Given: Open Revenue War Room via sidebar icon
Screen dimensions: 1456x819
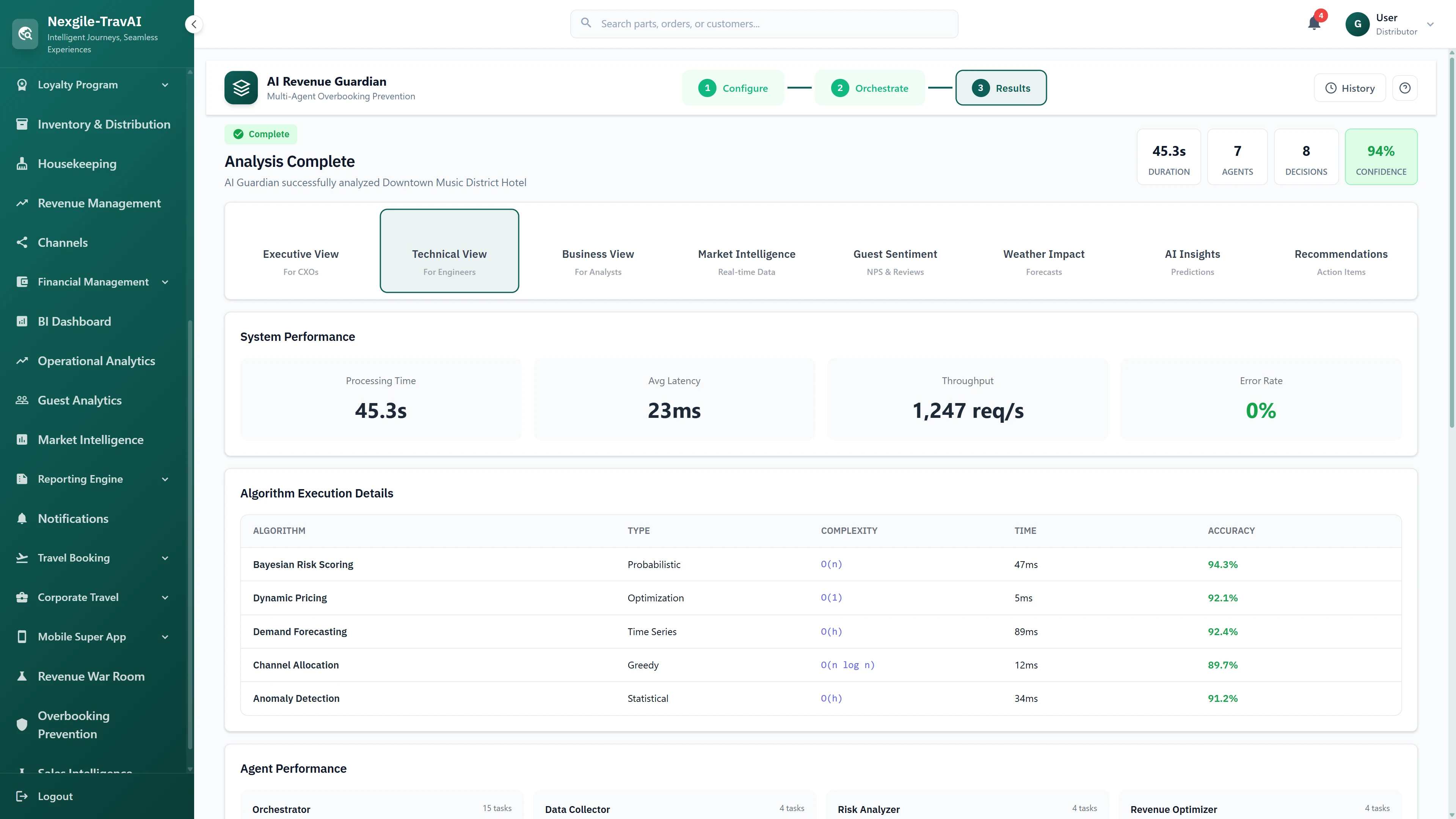Looking at the screenshot, I should (22, 676).
